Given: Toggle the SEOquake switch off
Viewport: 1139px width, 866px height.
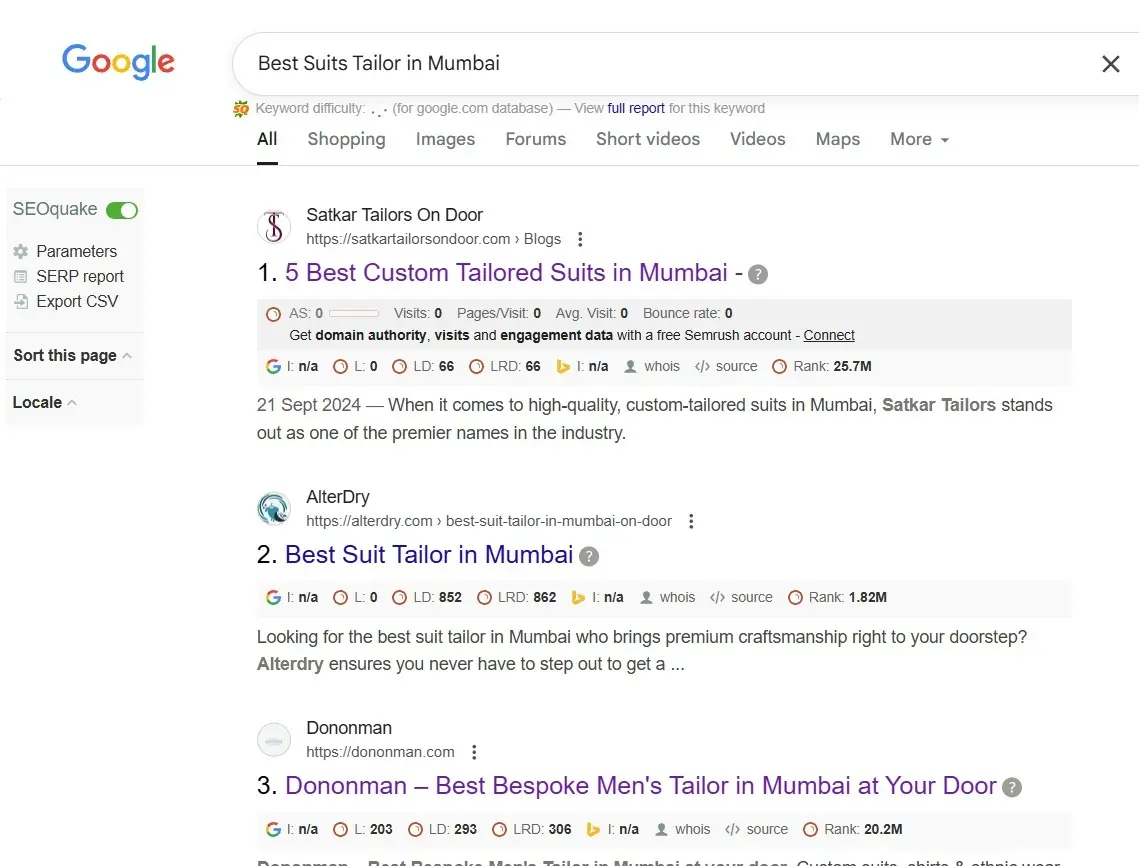Looking at the screenshot, I should click(122, 210).
